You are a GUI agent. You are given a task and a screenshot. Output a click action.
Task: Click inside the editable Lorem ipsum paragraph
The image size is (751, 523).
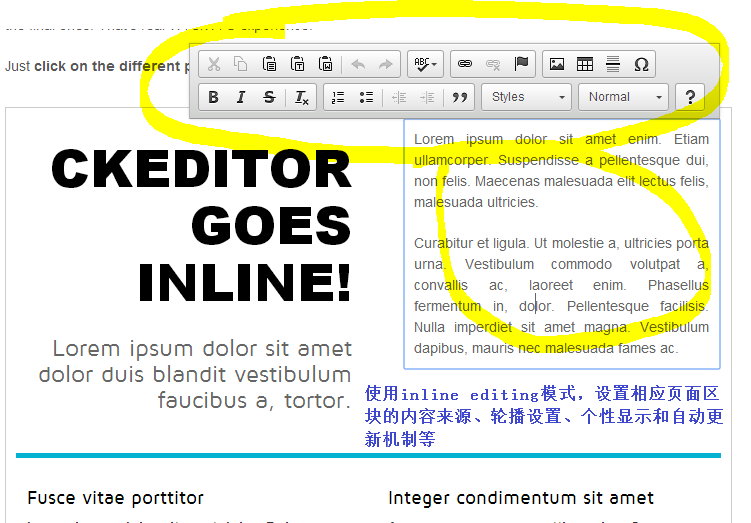tap(561, 171)
